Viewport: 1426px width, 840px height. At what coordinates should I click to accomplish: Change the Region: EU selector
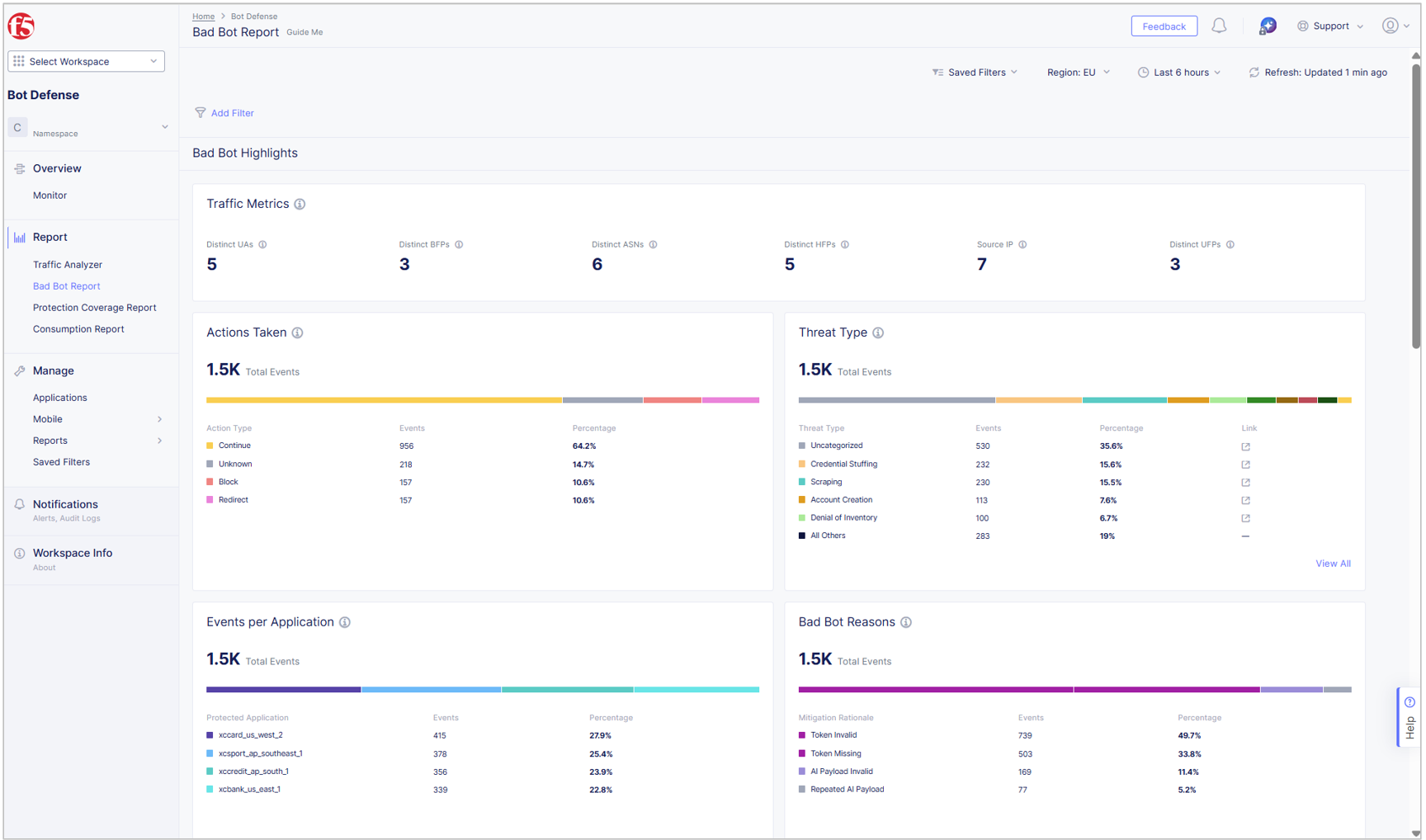pos(1078,73)
